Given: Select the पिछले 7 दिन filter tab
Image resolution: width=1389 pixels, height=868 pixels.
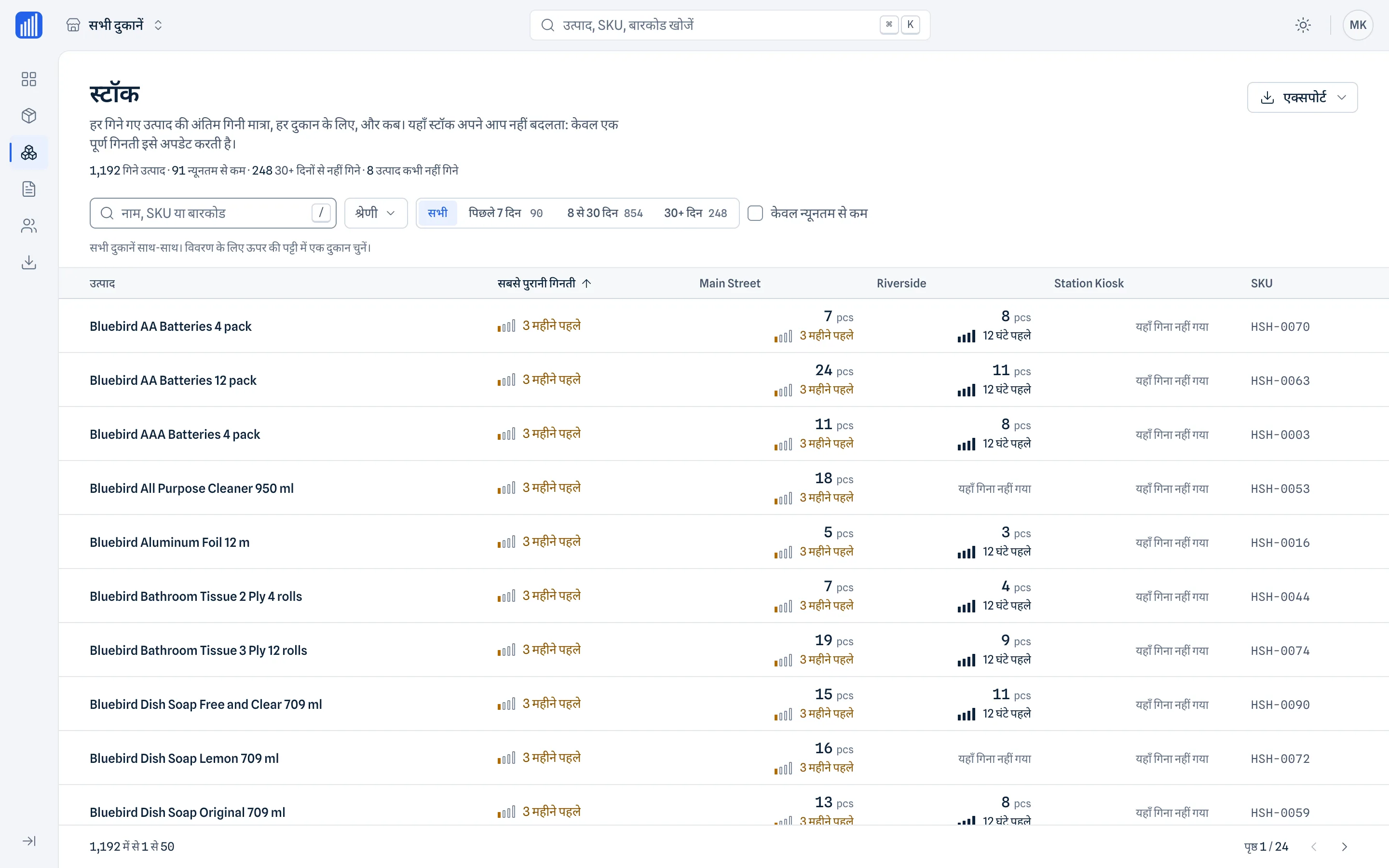Looking at the screenshot, I should tap(505, 213).
